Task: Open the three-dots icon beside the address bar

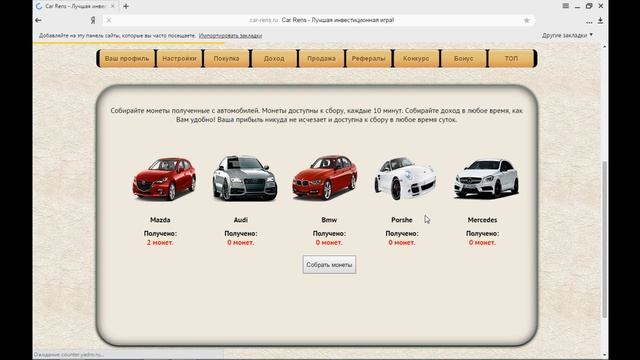Action: tap(589, 22)
